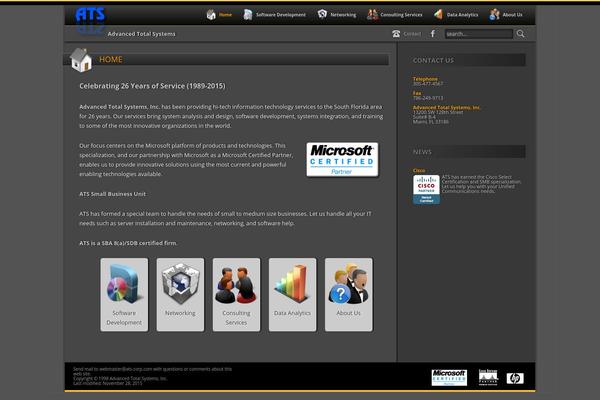Viewport: 600px width, 400px height.
Task: Click the ATS Small Business Unit heading
Action: click(x=112, y=194)
